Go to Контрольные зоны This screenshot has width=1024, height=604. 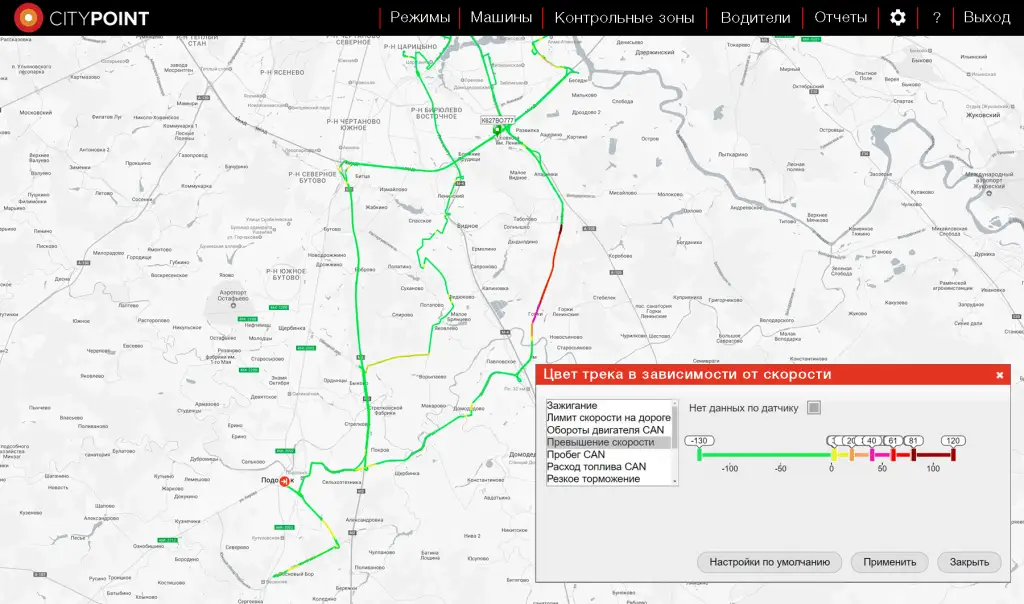coord(624,17)
